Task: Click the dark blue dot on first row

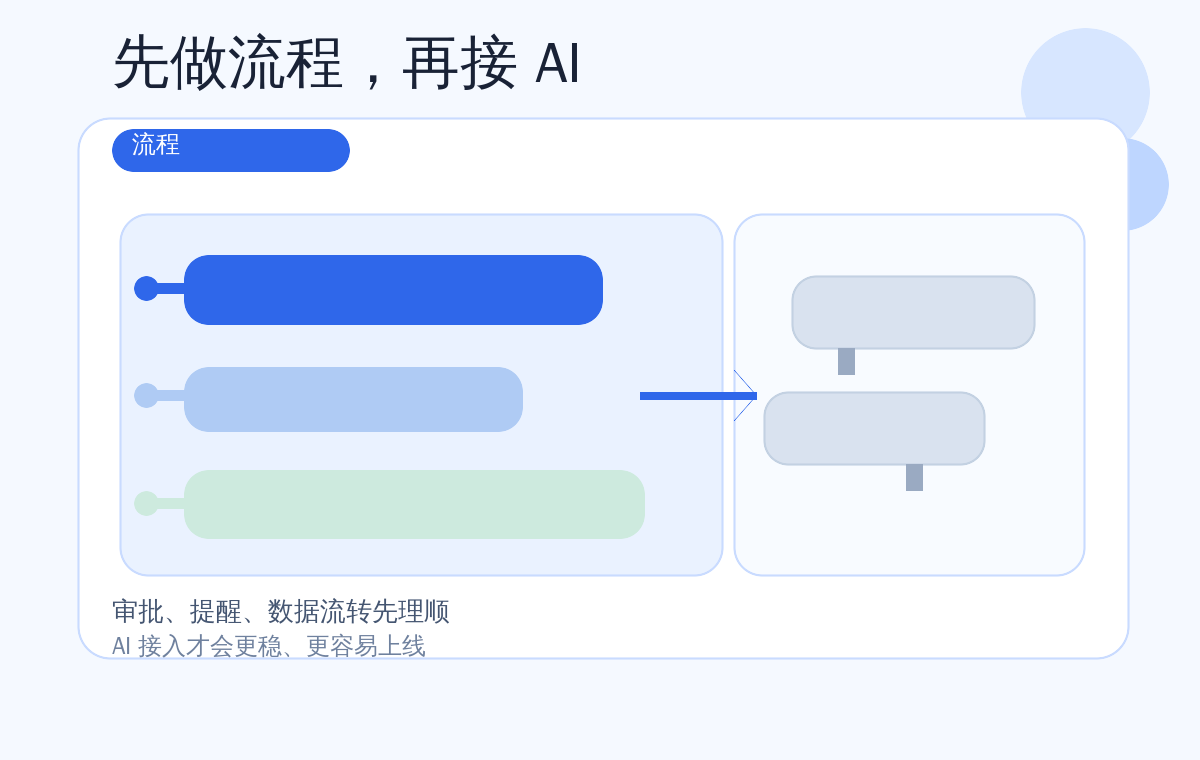Action: pos(146,288)
